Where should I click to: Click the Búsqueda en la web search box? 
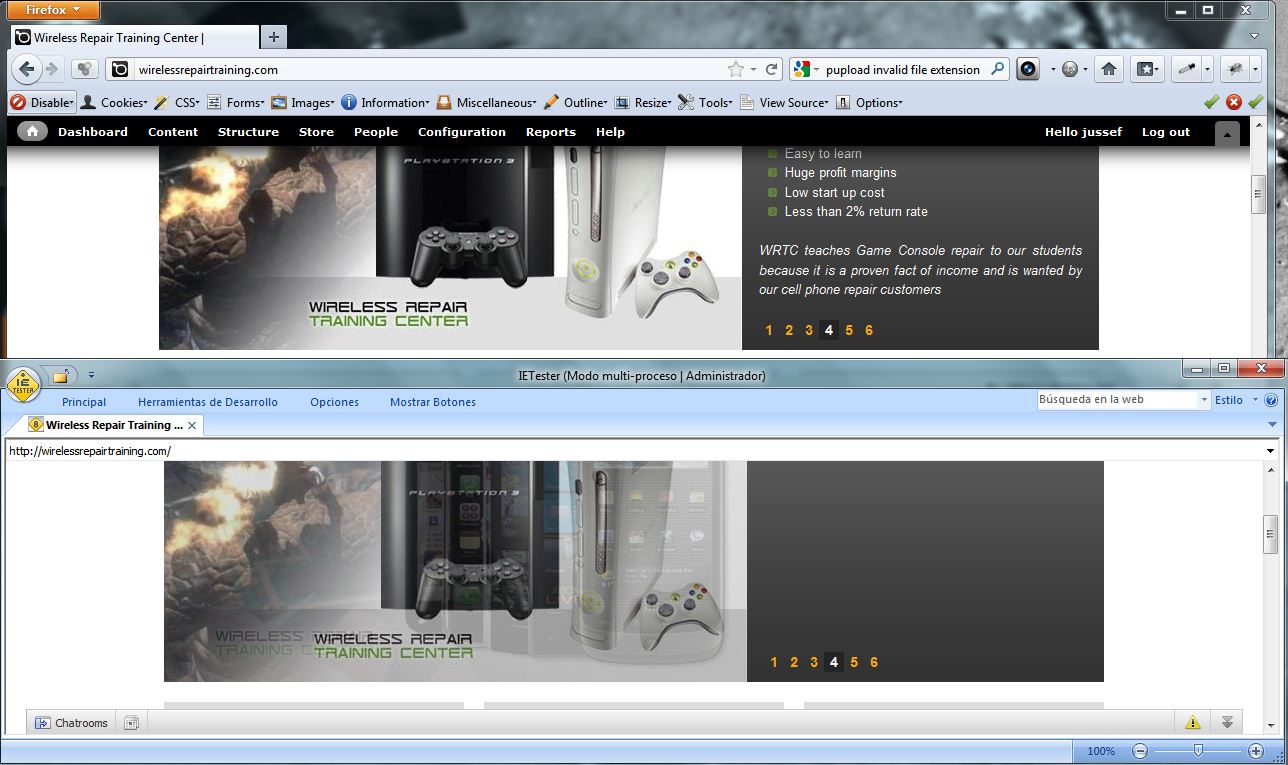[x=1117, y=399]
